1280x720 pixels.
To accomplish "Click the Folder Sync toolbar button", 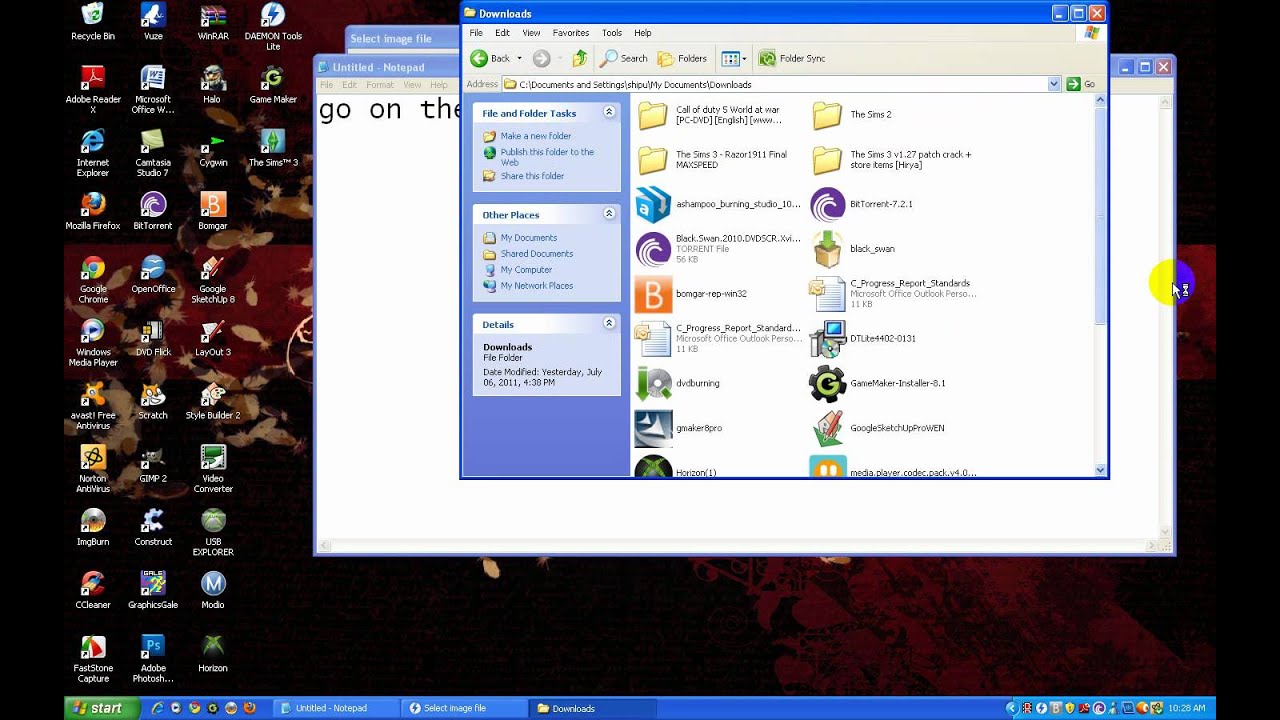I will coord(792,58).
